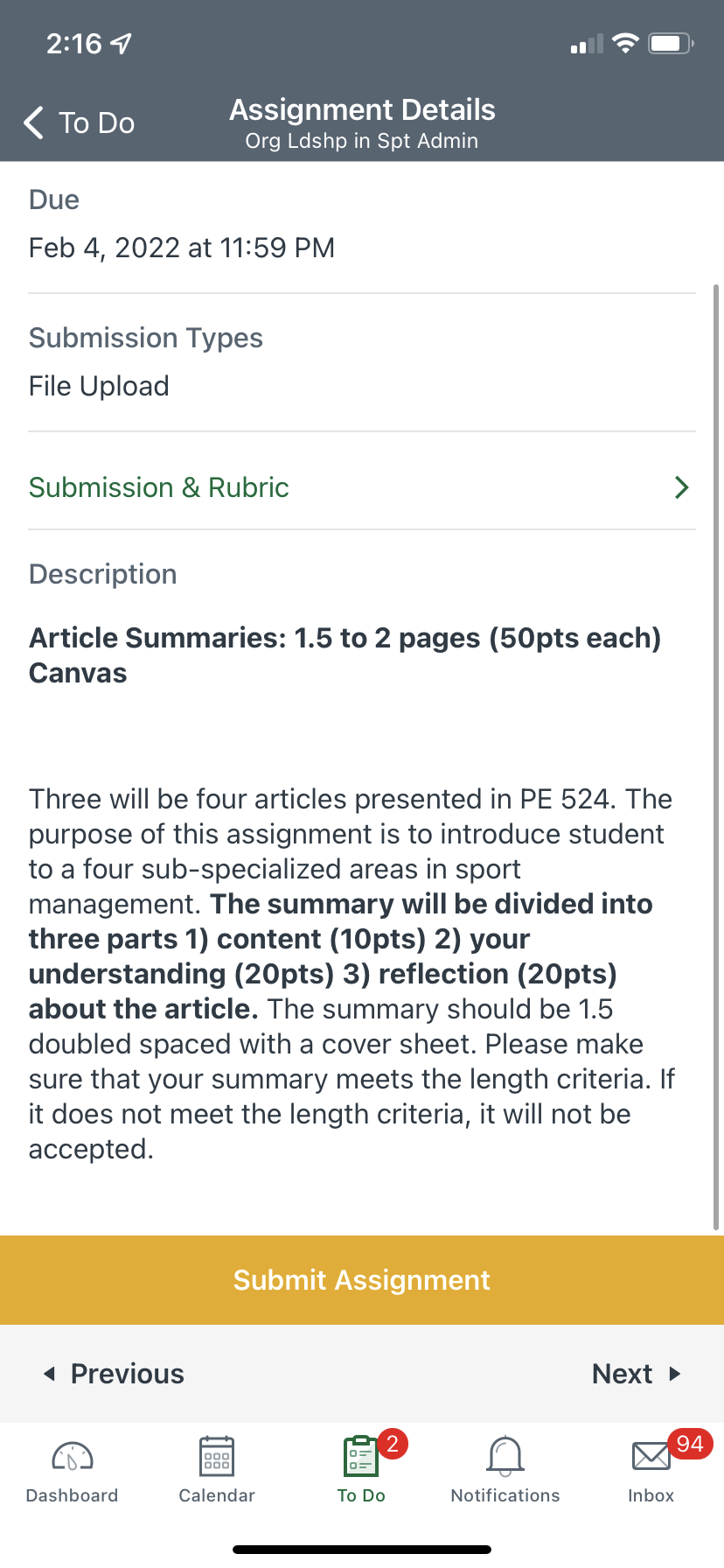Tap the Wi-Fi status icon
Viewport: 724px width, 1568px height.
click(x=625, y=43)
